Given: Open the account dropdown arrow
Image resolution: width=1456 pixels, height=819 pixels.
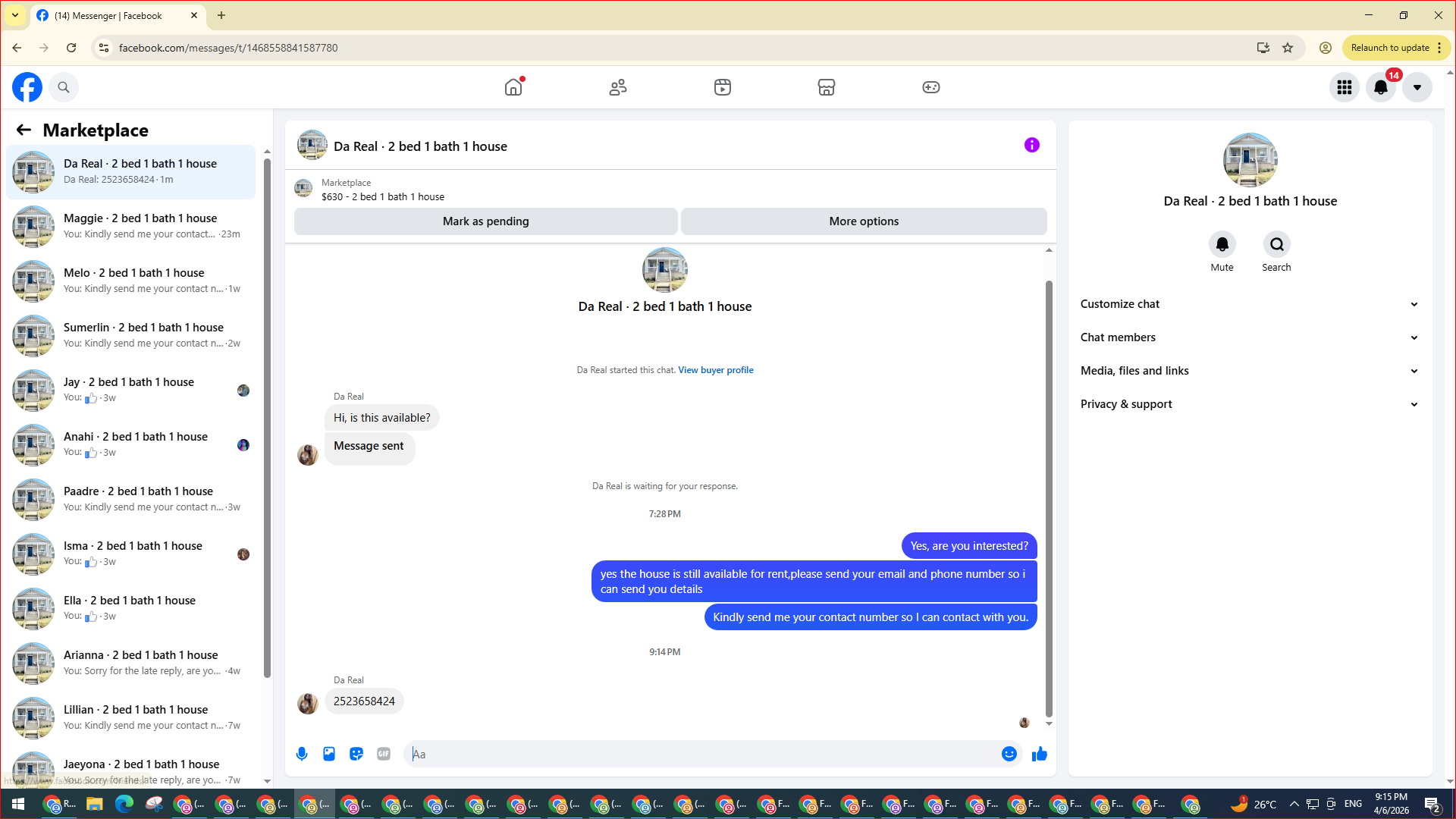Looking at the screenshot, I should coord(1417,87).
